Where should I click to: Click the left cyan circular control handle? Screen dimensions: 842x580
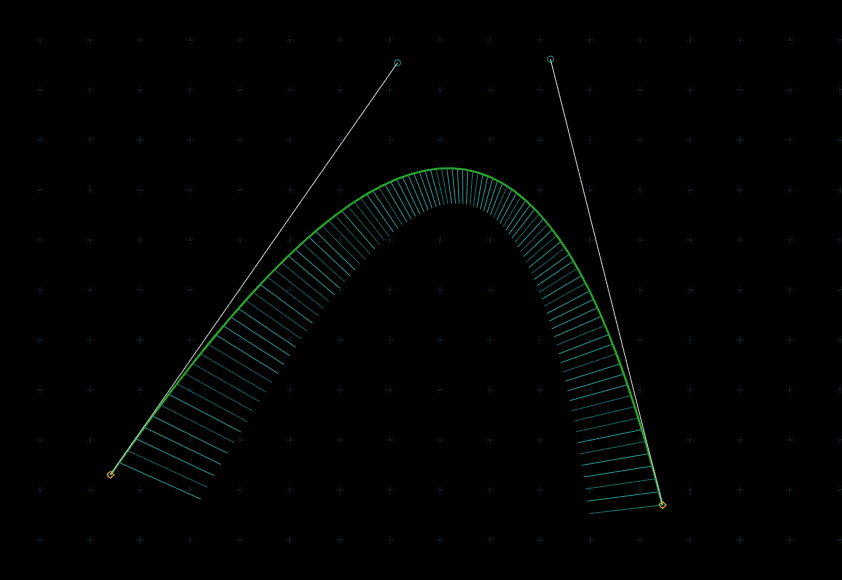397,63
